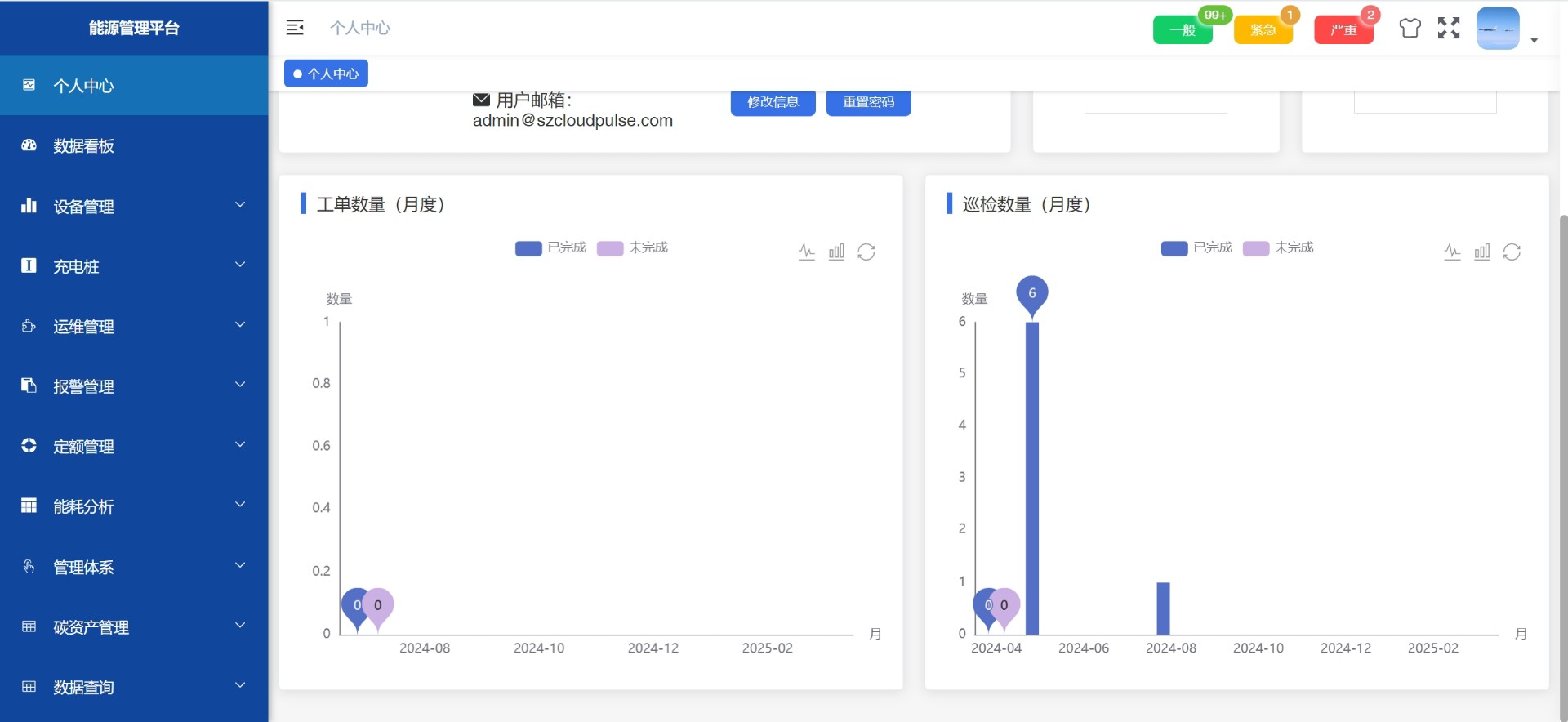Click the tall 6-value inspection bar
The image size is (1568, 722).
(x=1032, y=478)
